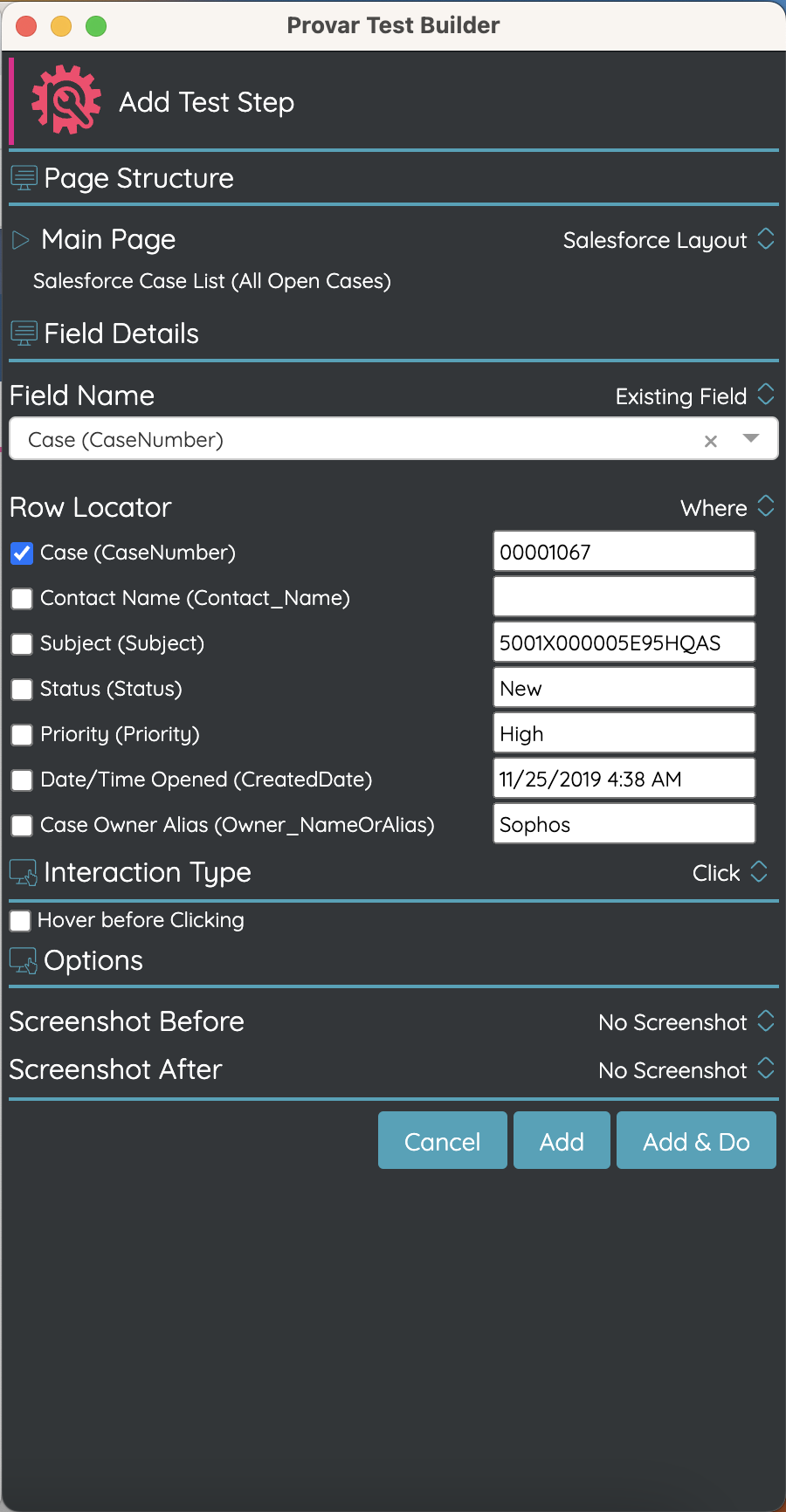Image resolution: width=786 pixels, height=1512 pixels.
Task: Open the Existing Field dropdown
Action: 694,396
